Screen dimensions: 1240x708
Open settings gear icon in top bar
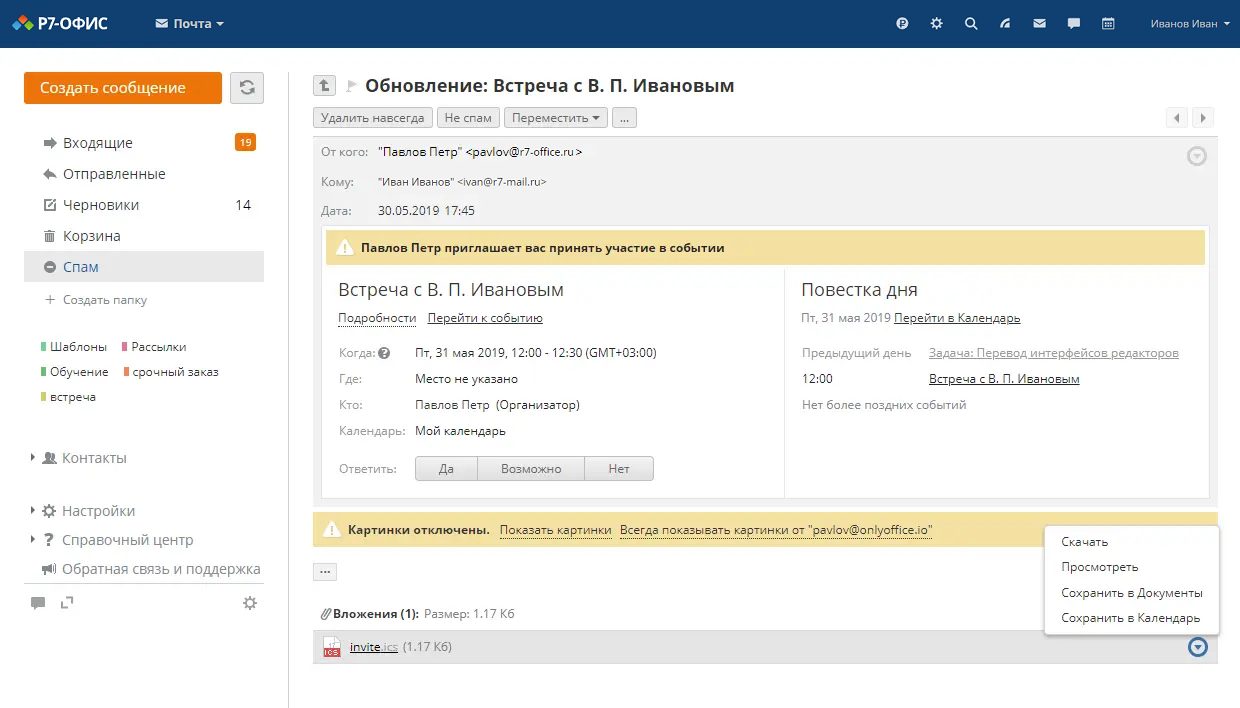click(x=936, y=24)
